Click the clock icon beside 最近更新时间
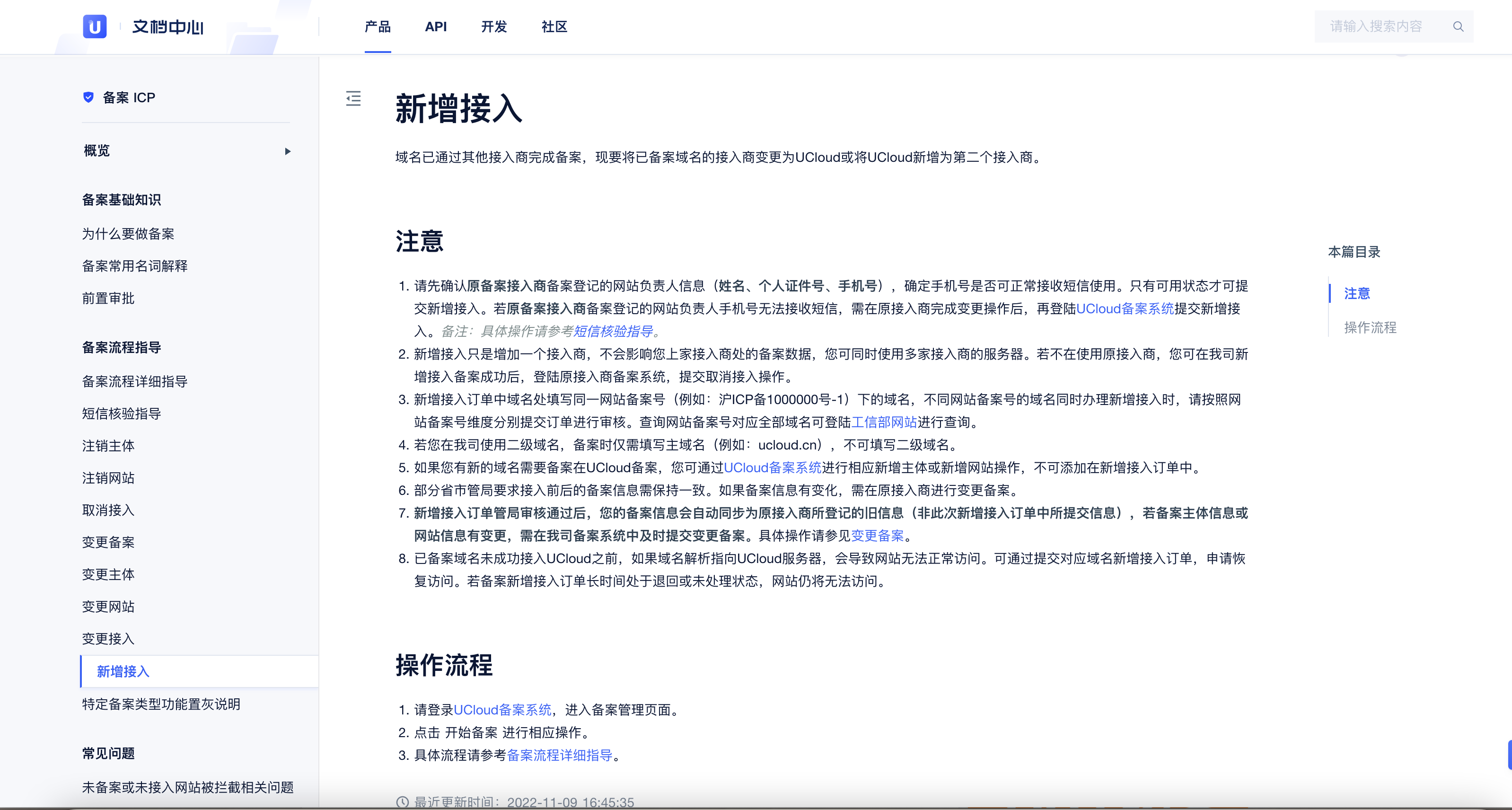 click(x=403, y=802)
